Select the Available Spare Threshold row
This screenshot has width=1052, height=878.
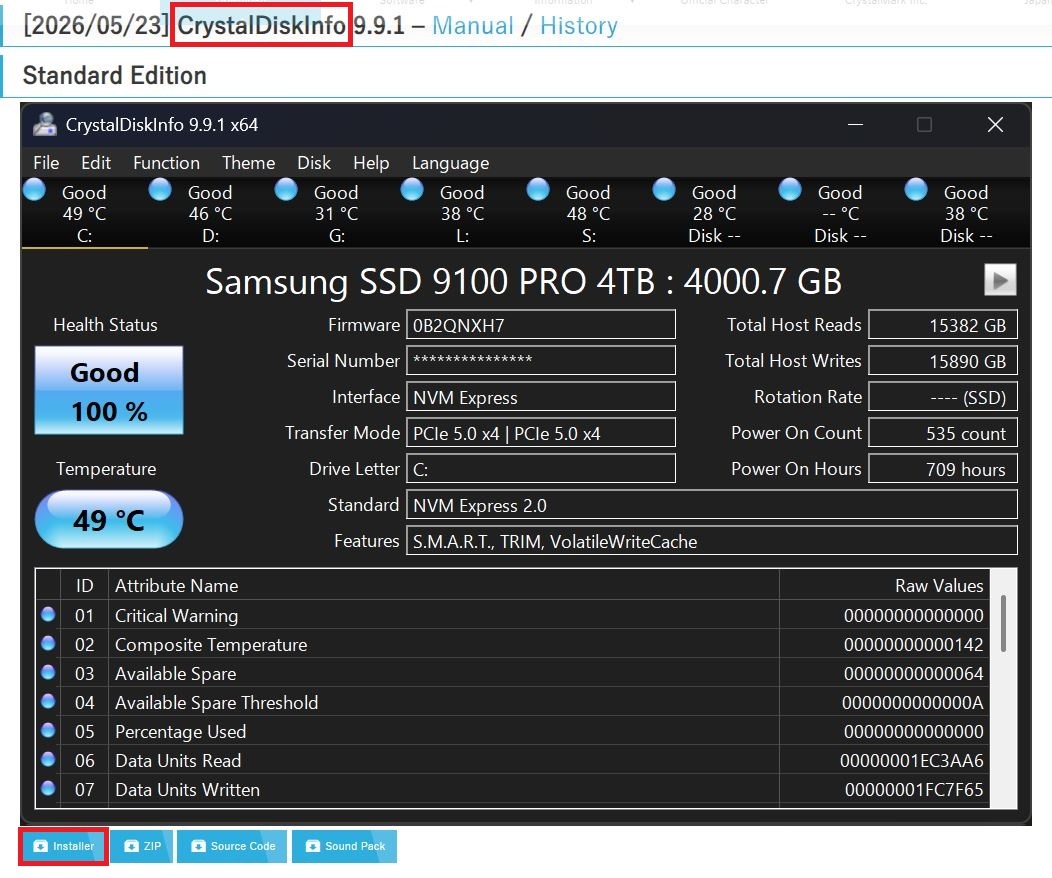(x=513, y=702)
